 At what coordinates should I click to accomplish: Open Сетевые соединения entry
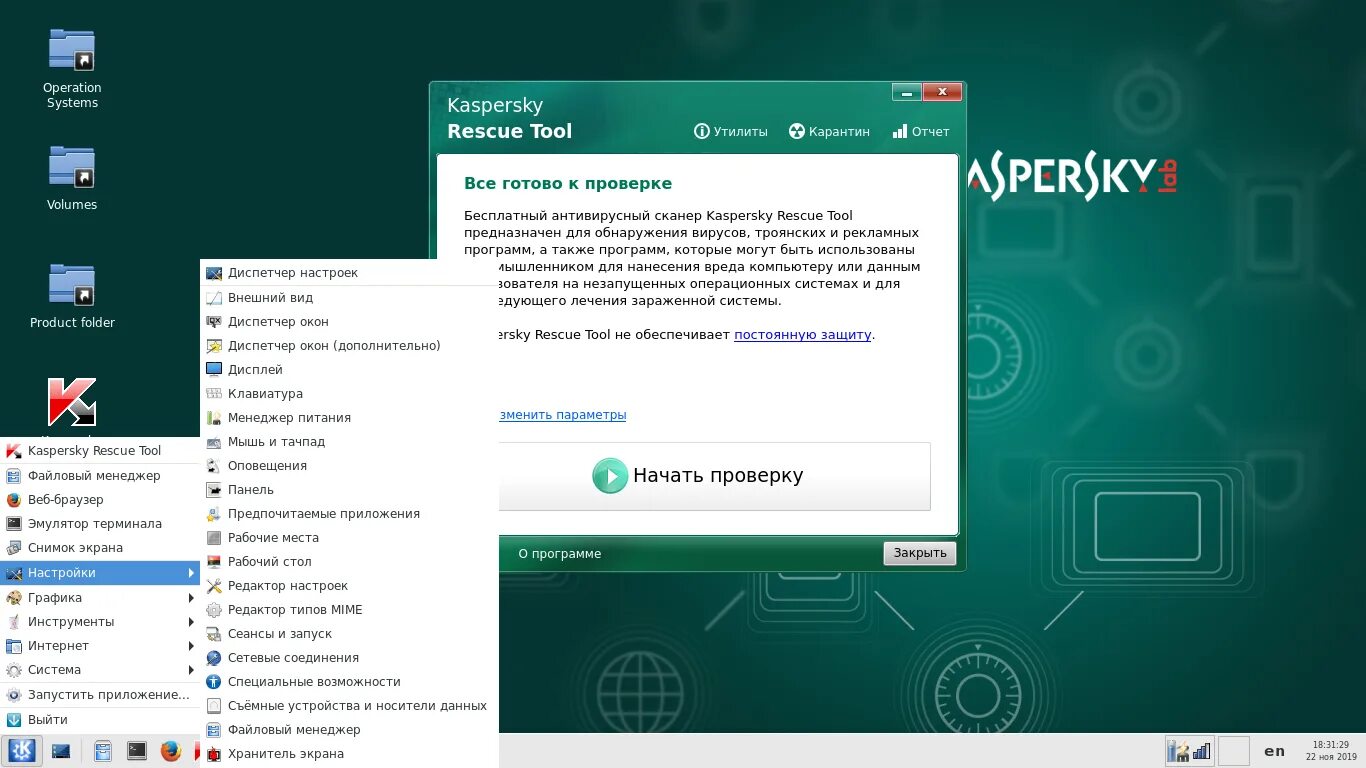tap(349, 658)
